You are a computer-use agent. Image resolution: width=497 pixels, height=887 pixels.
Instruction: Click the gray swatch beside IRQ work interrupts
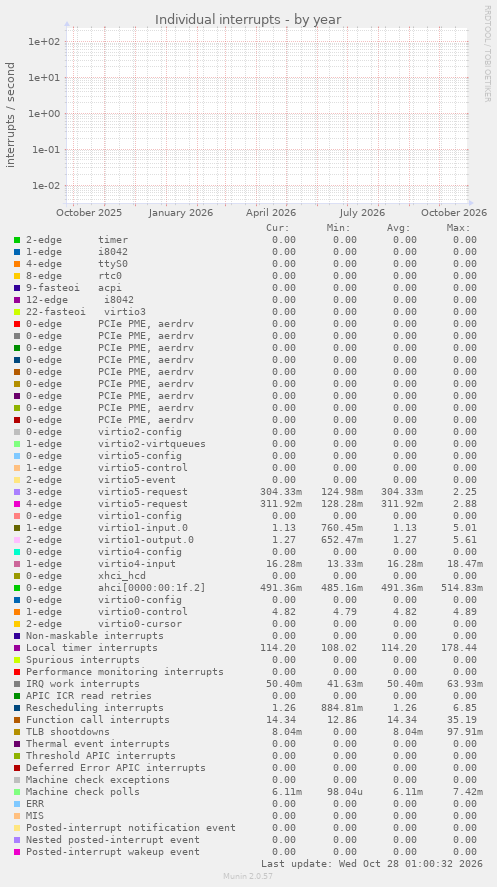[x=17, y=684]
